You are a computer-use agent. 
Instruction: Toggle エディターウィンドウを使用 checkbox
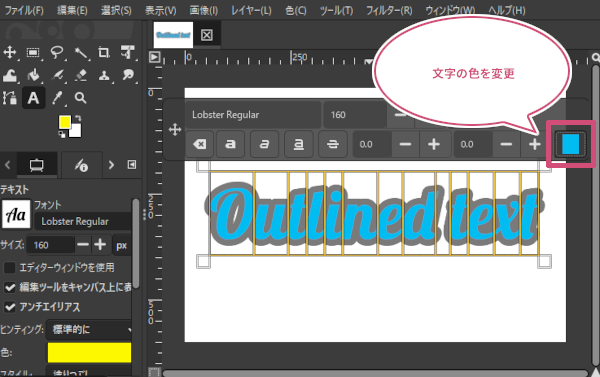pyautogui.click(x=9, y=268)
